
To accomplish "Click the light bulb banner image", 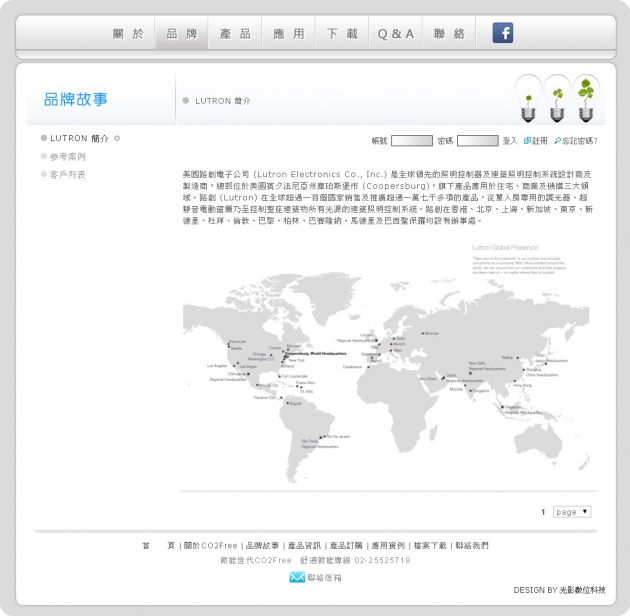I will [556, 97].
